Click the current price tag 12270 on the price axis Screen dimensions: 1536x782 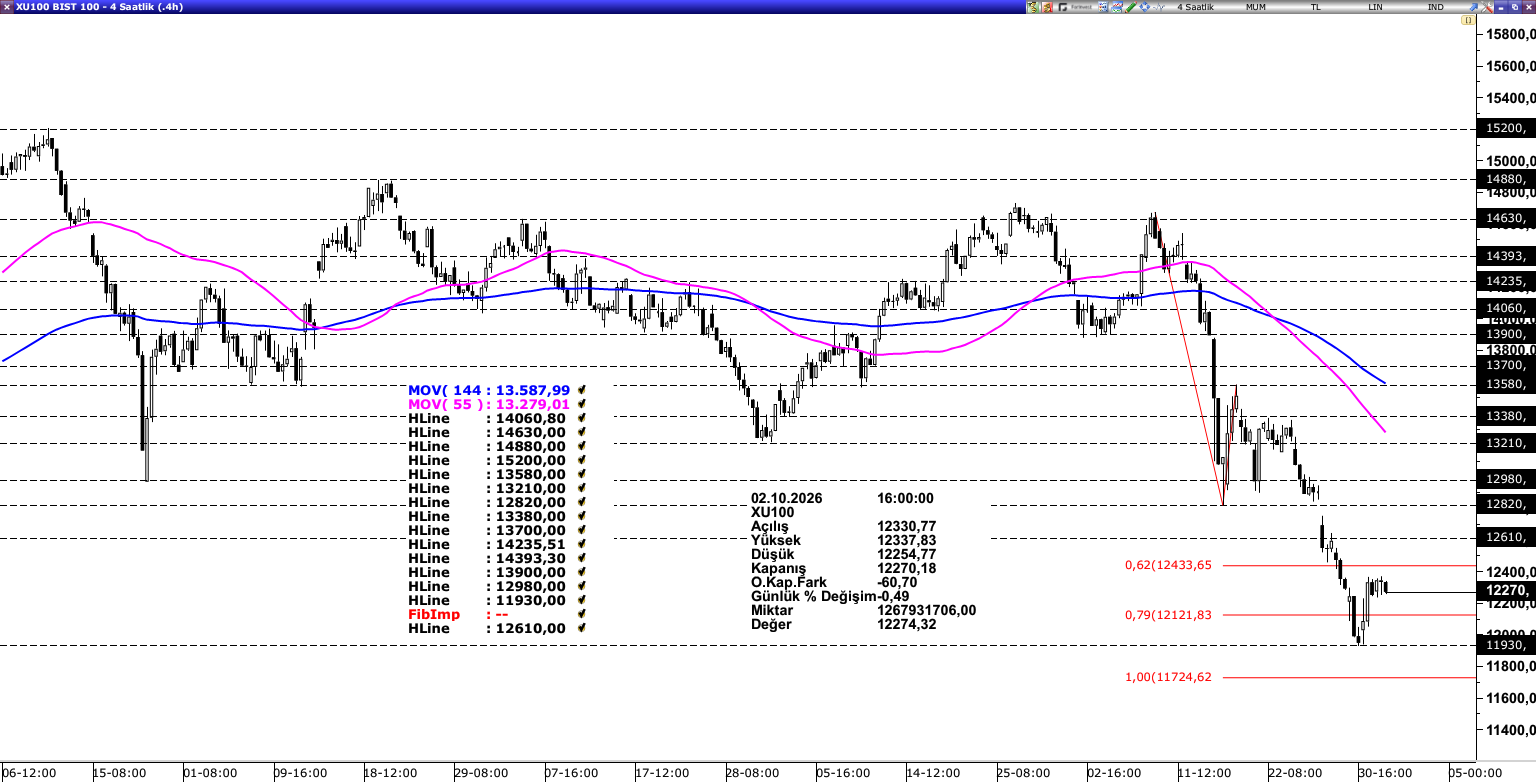pyautogui.click(x=1506, y=591)
